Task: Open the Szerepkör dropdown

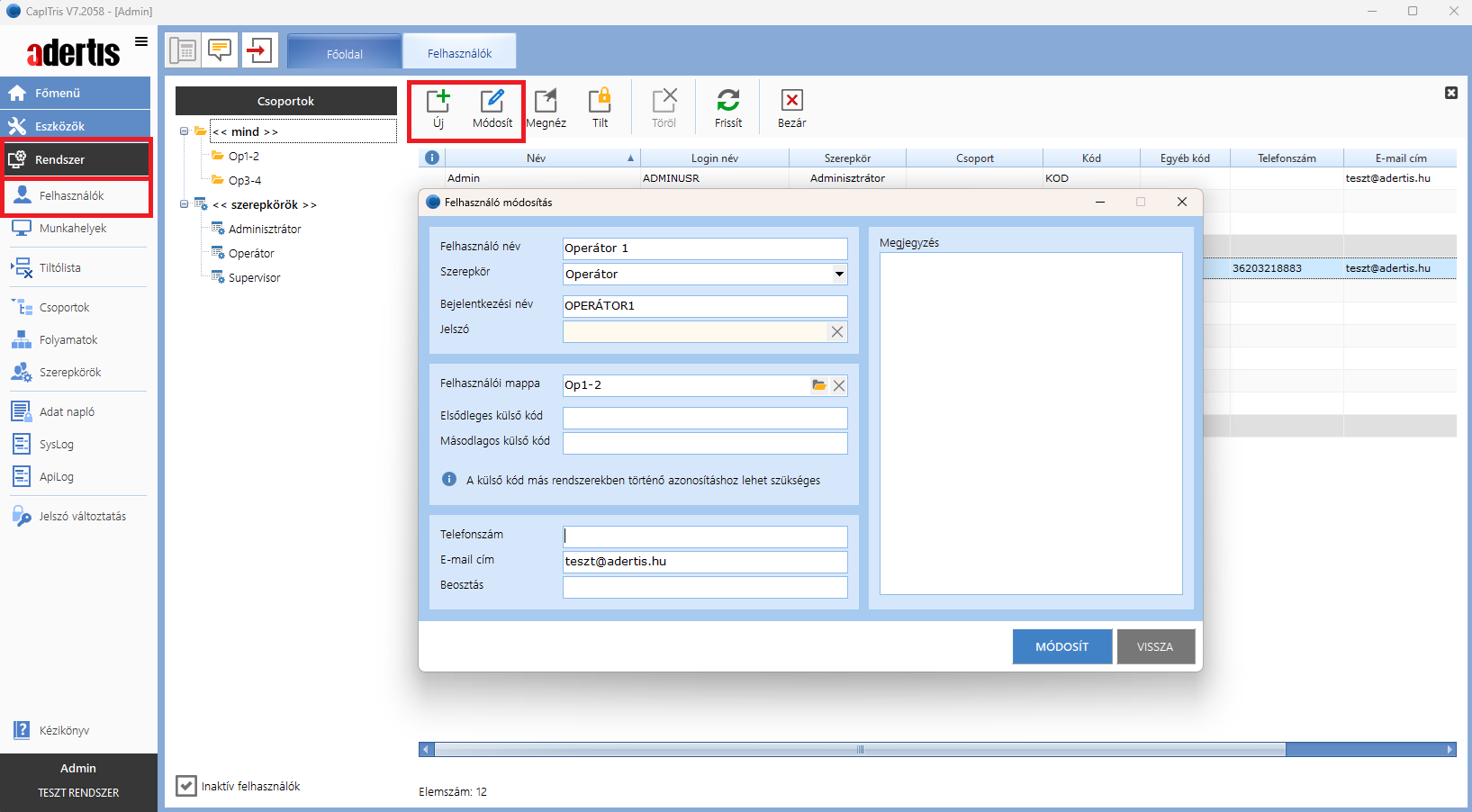Action: click(839, 274)
